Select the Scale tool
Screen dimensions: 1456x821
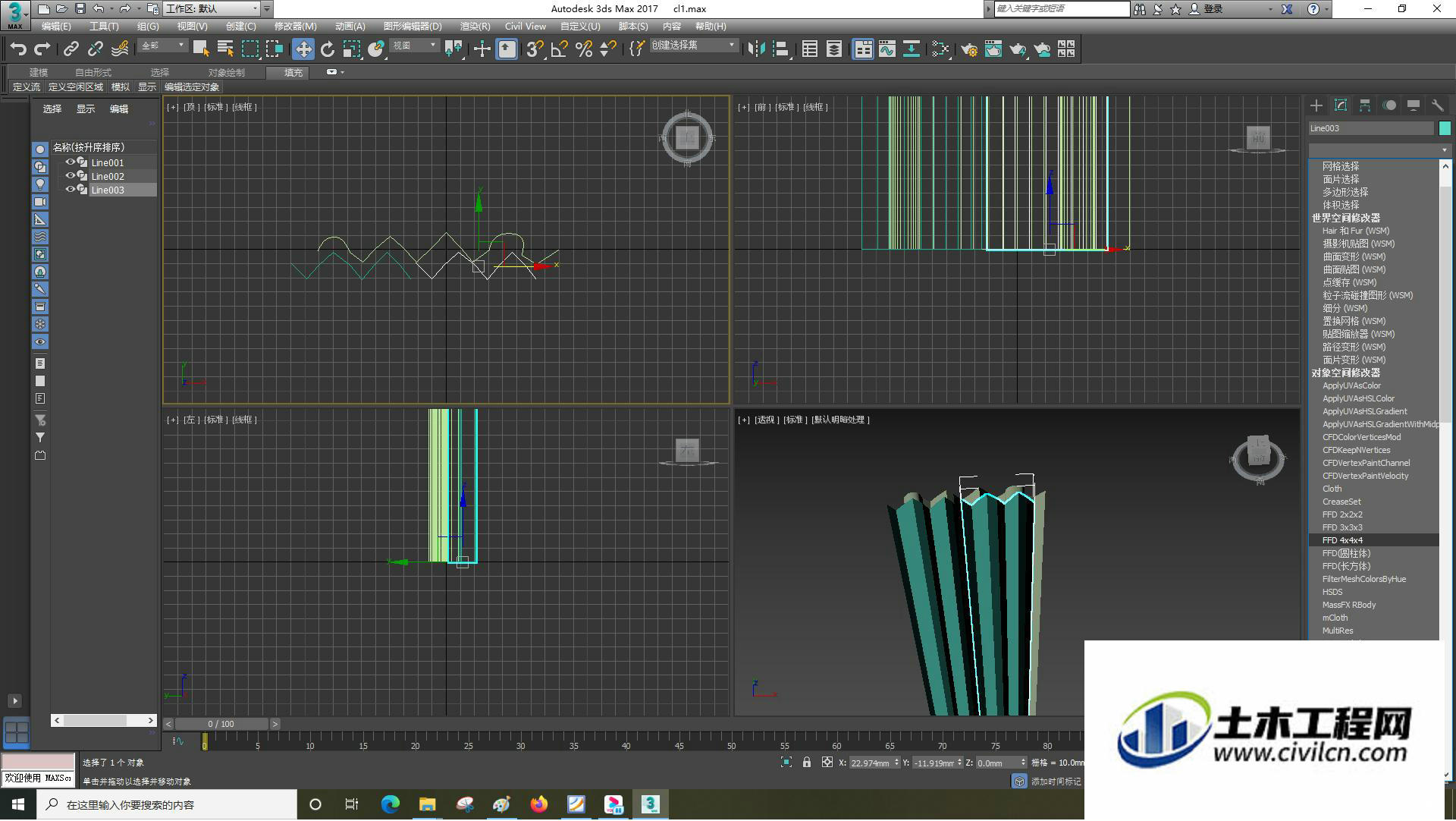point(352,49)
